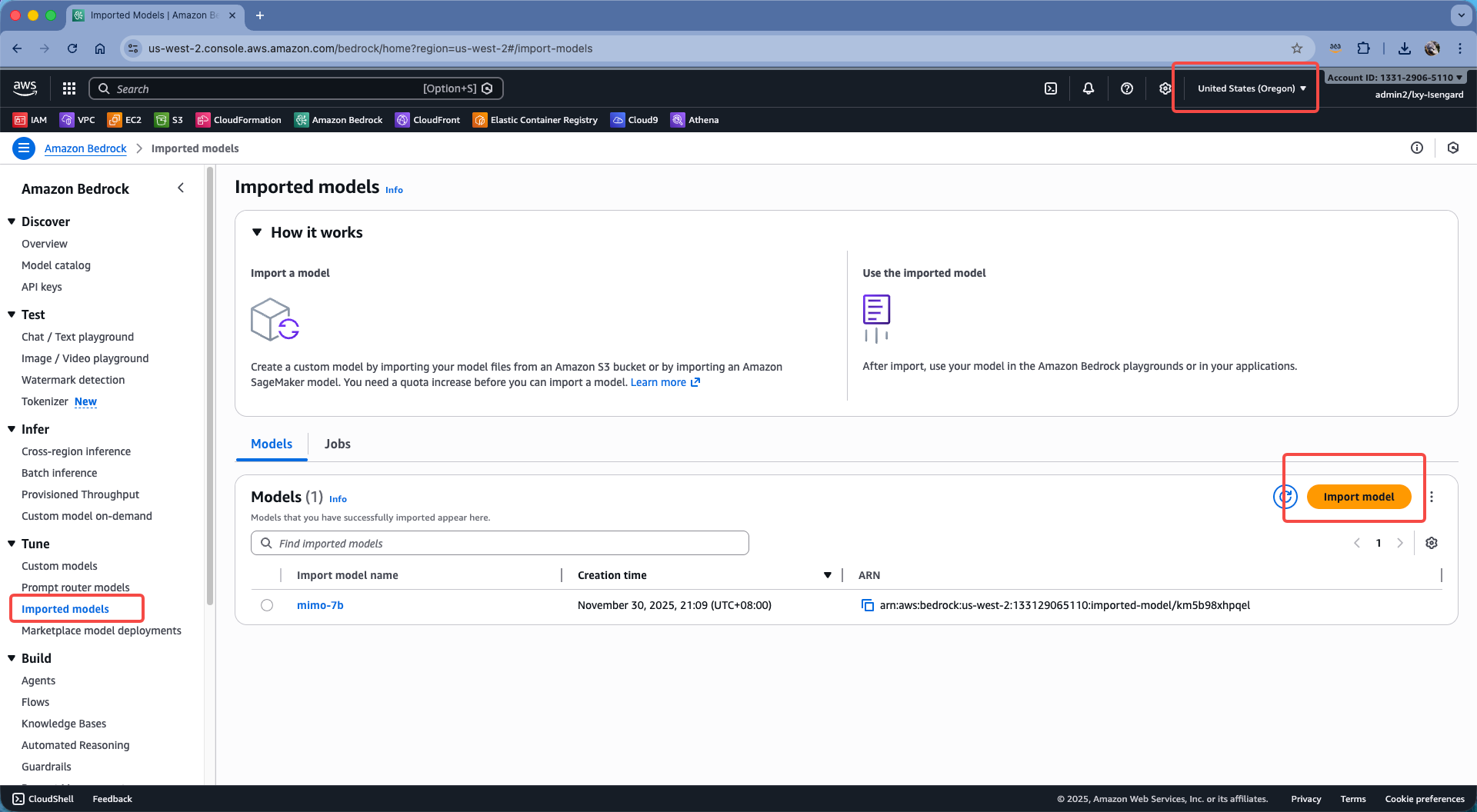
Task: Open Custom models in sidebar
Action: (x=59, y=566)
